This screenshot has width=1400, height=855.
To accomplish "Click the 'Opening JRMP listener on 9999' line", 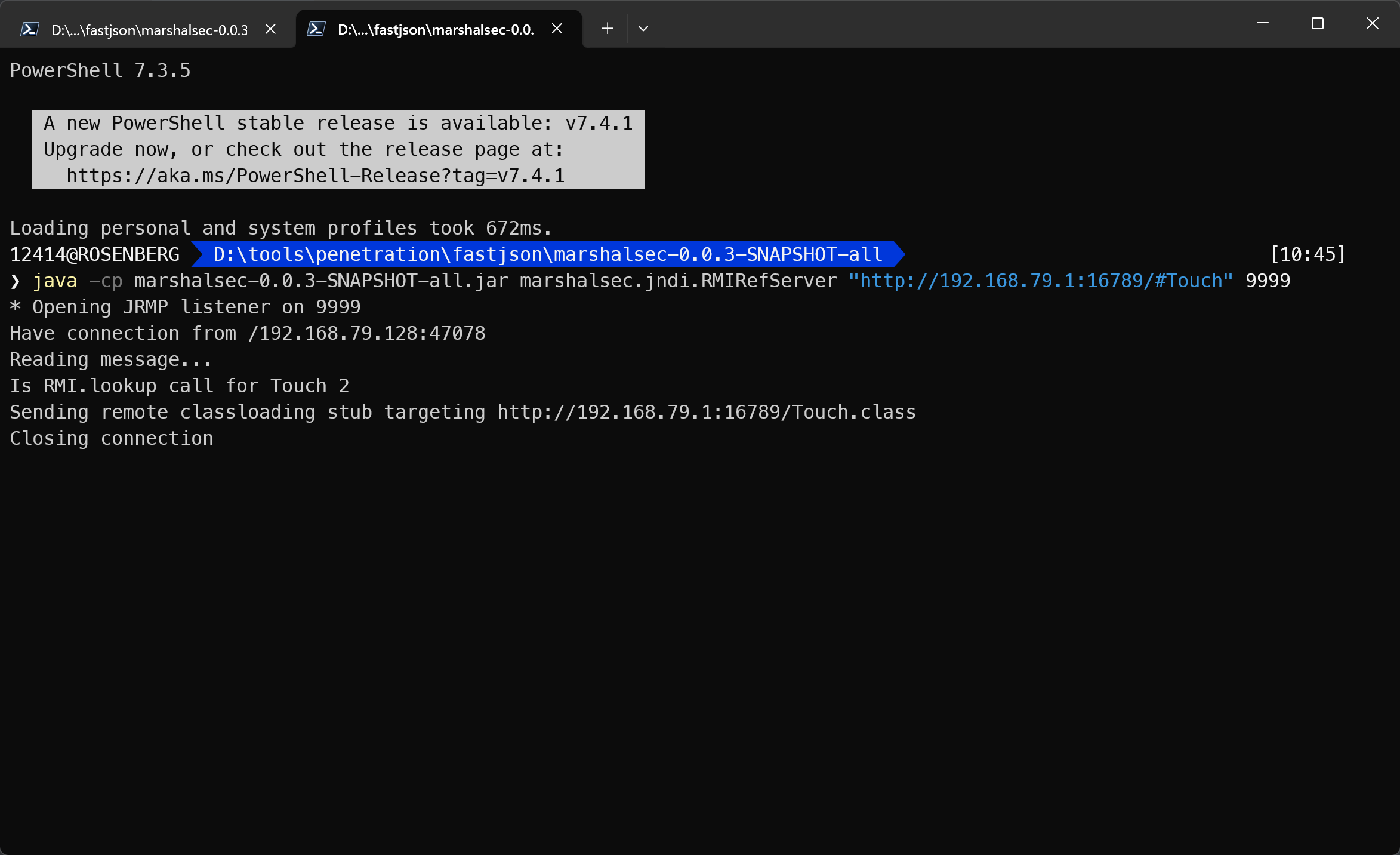I will pyautogui.click(x=185, y=307).
